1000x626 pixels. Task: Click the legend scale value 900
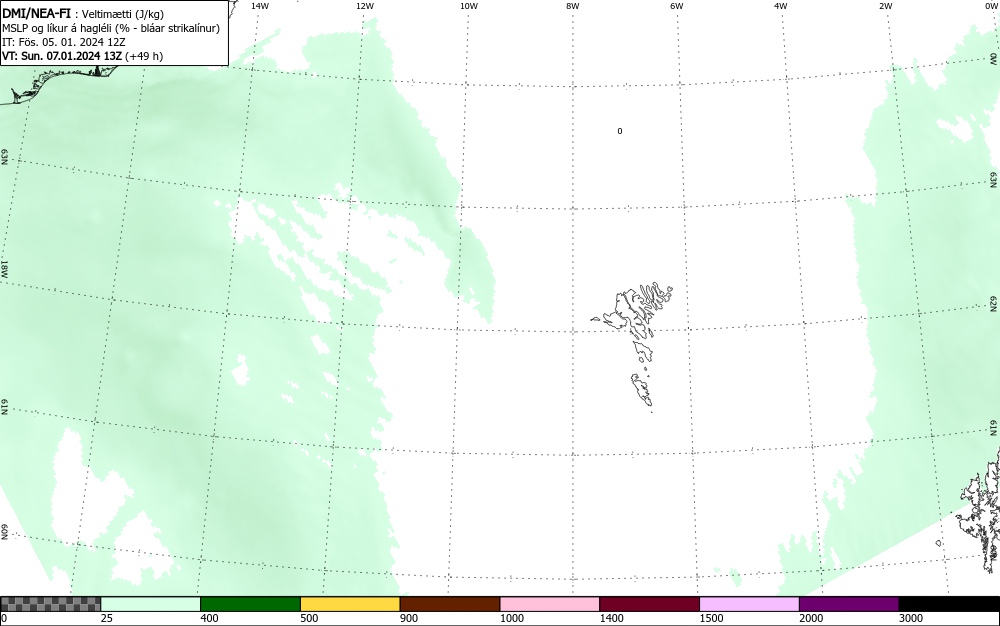coord(409,618)
